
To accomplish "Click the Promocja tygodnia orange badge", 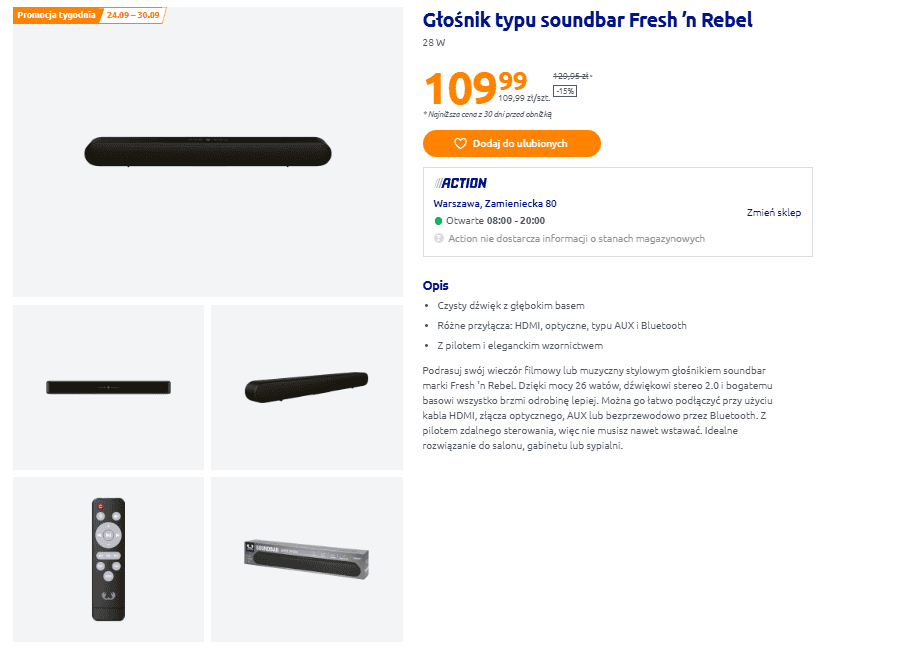I will tap(56, 15).
